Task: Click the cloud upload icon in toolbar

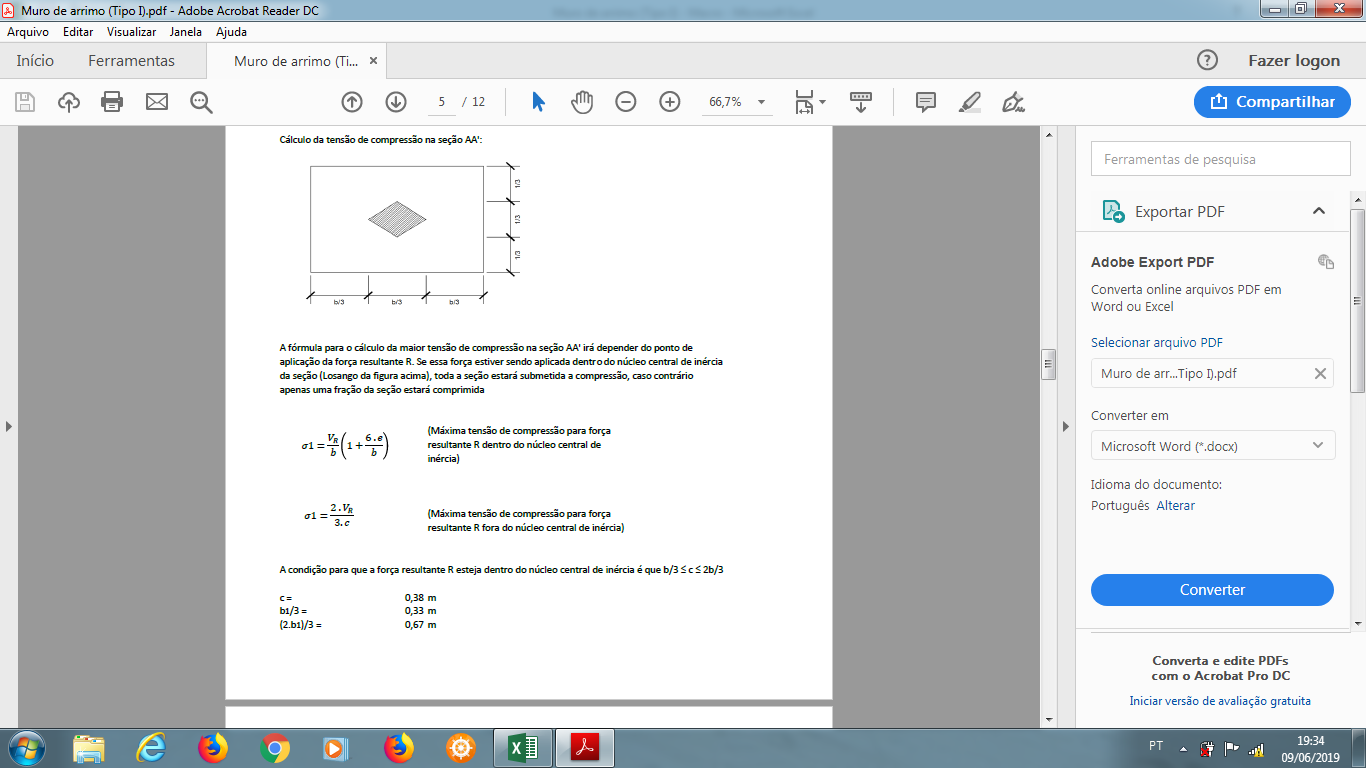Action: tap(69, 102)
